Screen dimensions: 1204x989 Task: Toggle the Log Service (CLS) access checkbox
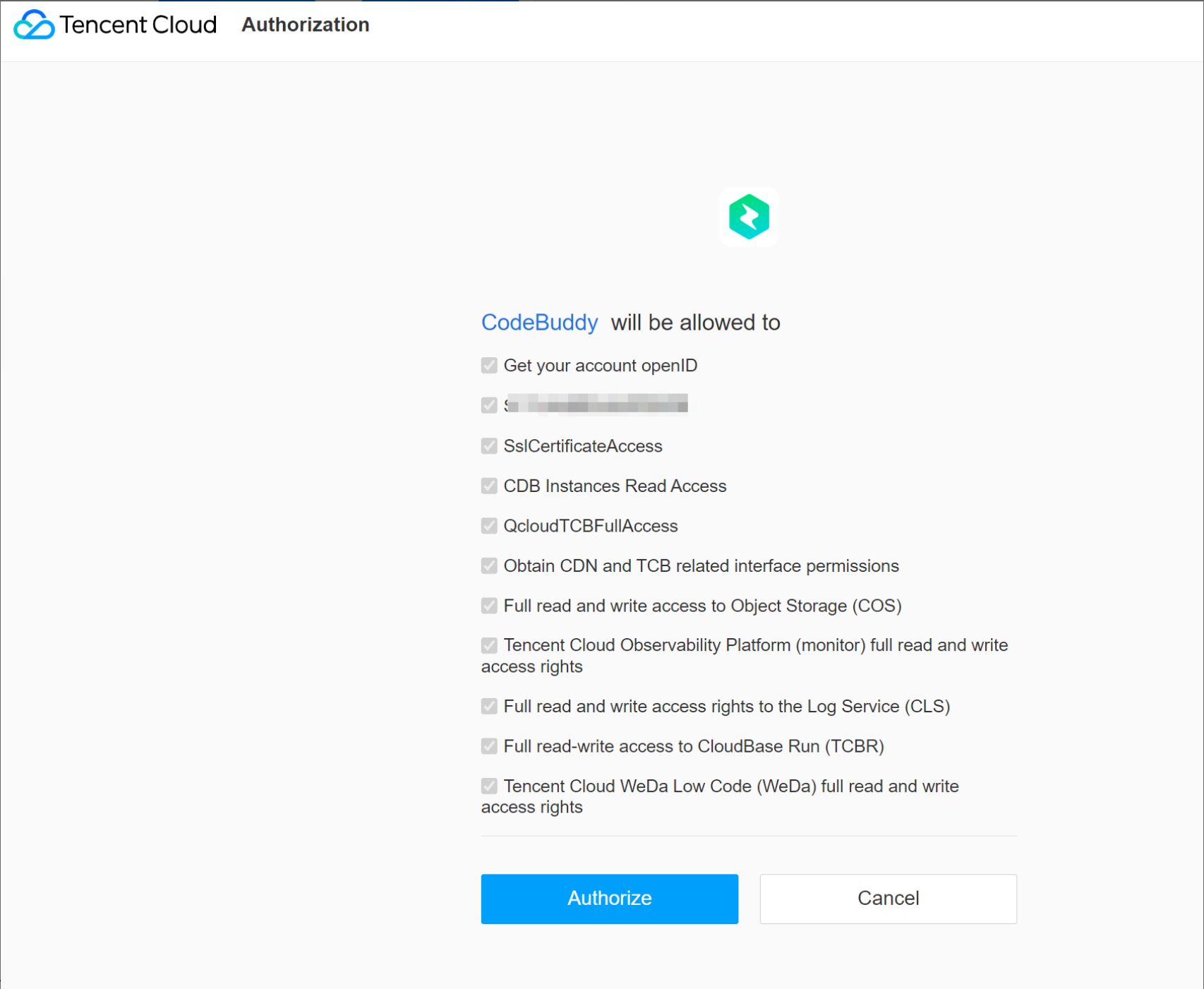pyautogui.click(x=488, y=706)
